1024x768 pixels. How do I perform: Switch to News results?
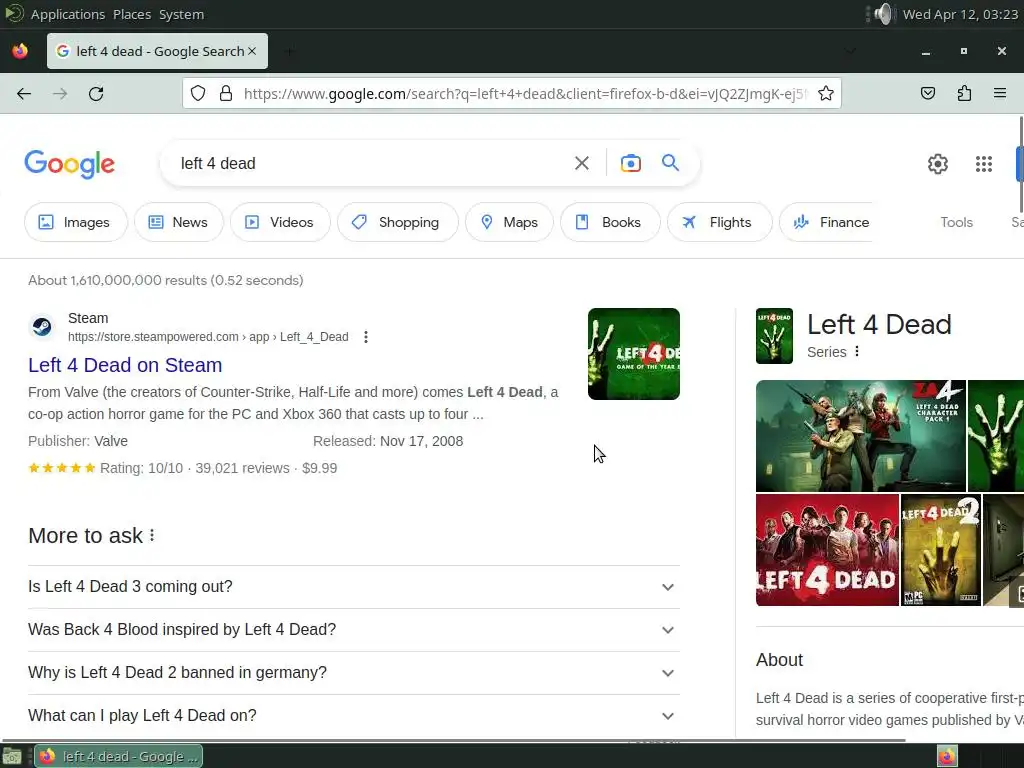click(178, 222)
